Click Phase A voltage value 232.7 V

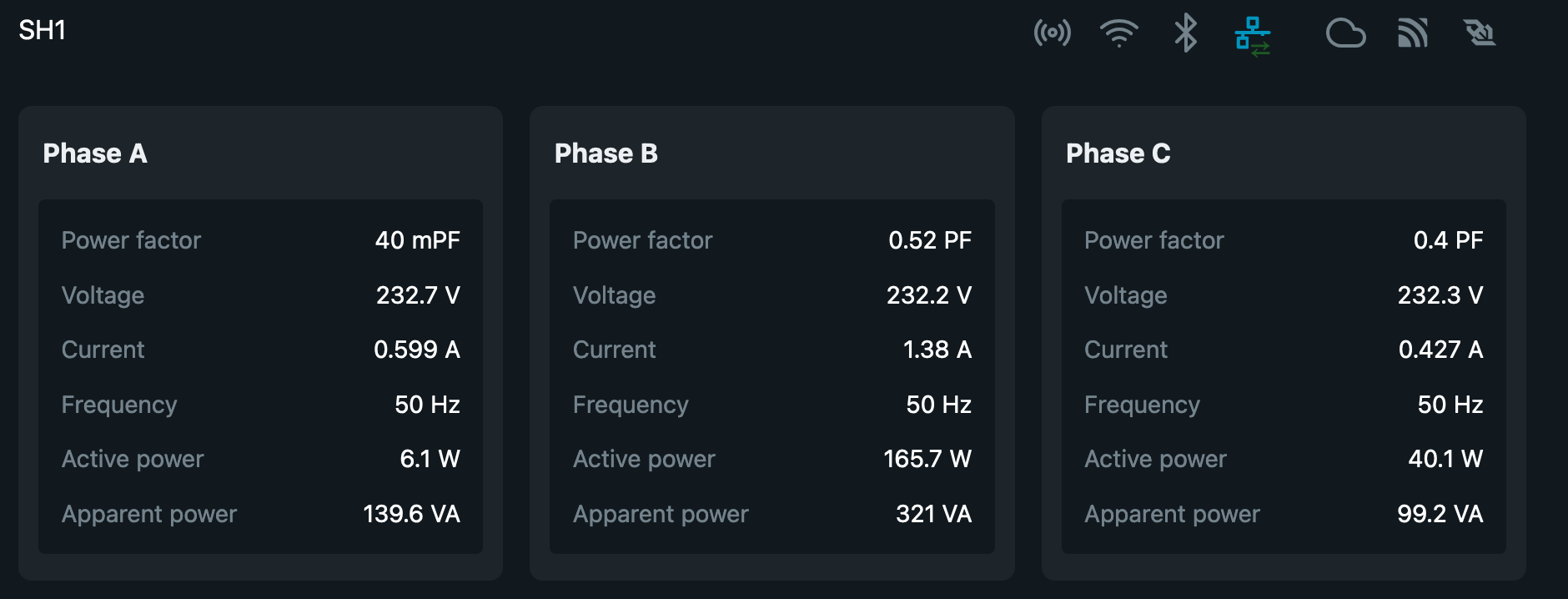point(418,295)
